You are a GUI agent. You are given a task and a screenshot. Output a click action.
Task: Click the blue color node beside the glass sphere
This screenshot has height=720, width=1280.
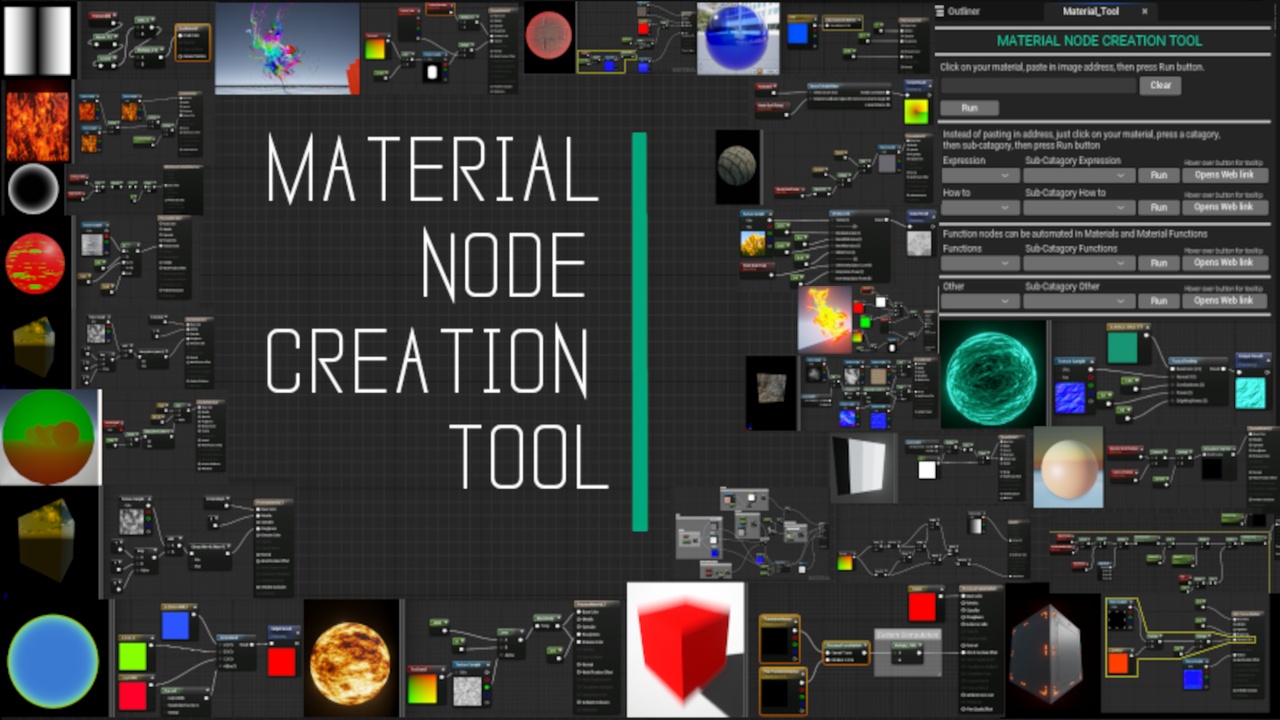point(799,33)
